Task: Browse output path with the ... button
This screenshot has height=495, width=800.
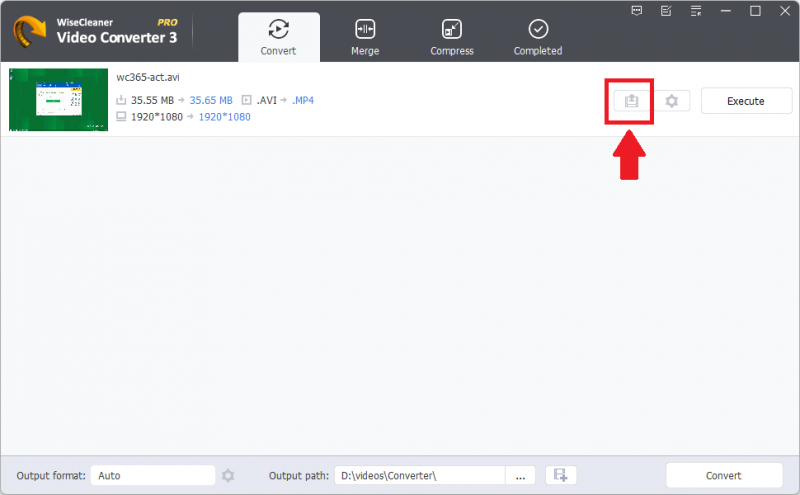Action: point(520,476)
